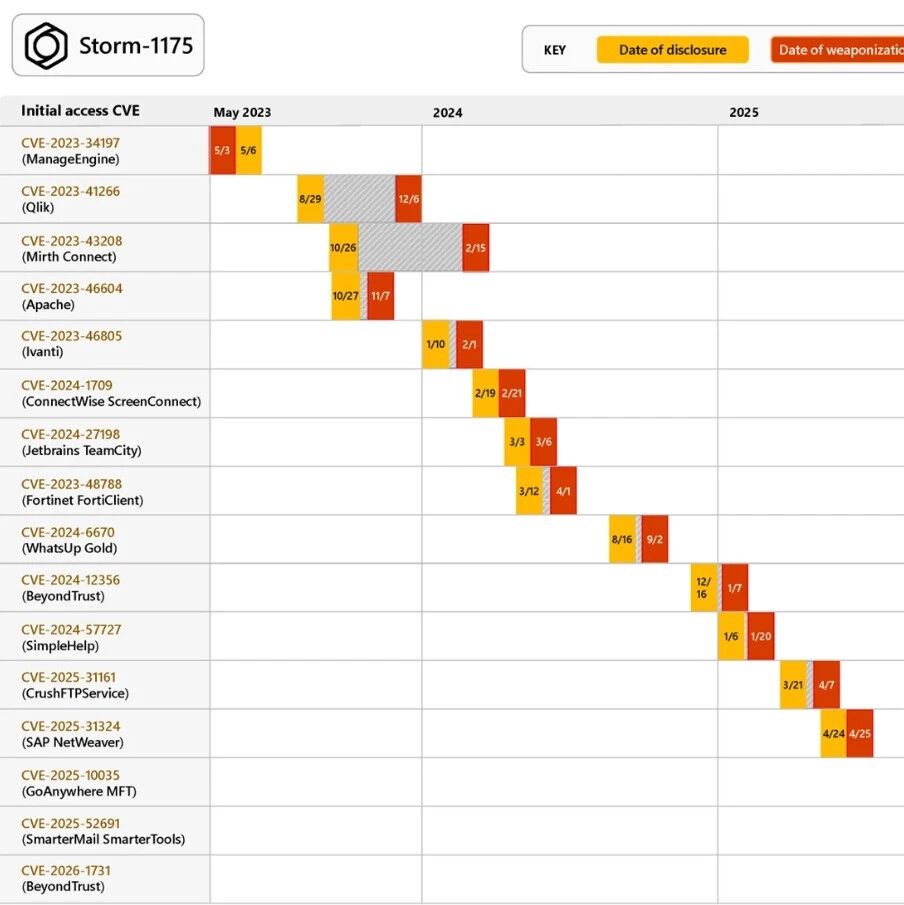Click the 12/6 weaponization marker for Qlik
Screen dimensions: 904x905
[408, 199]
